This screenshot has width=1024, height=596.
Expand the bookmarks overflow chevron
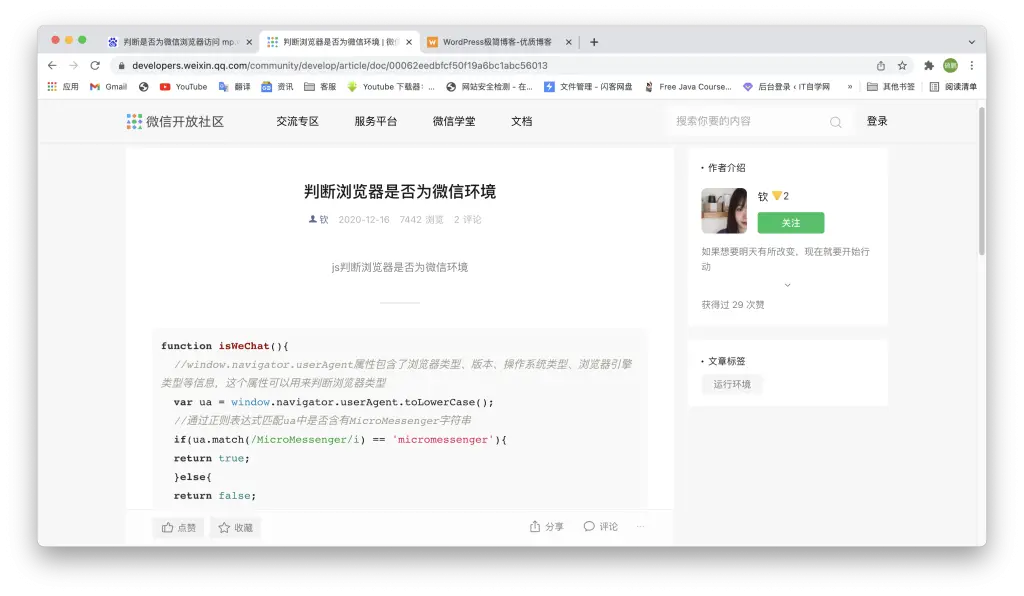(850, 87)
